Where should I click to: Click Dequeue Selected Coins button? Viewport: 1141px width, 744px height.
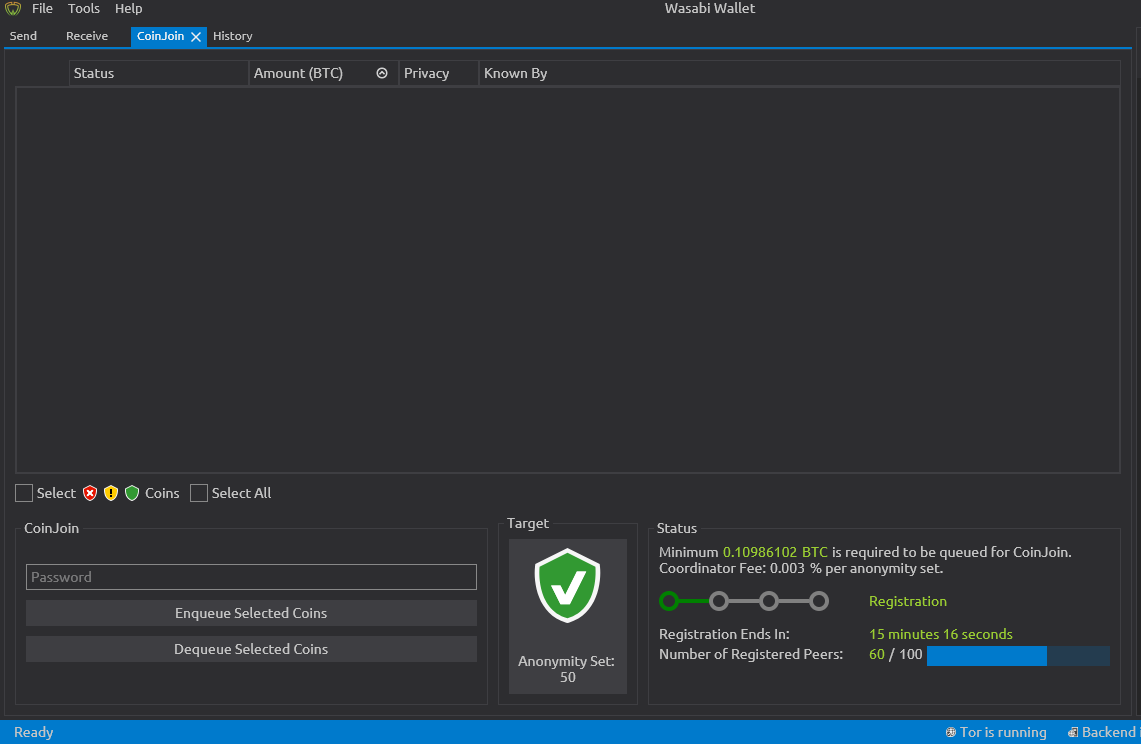tap(251, 649)
